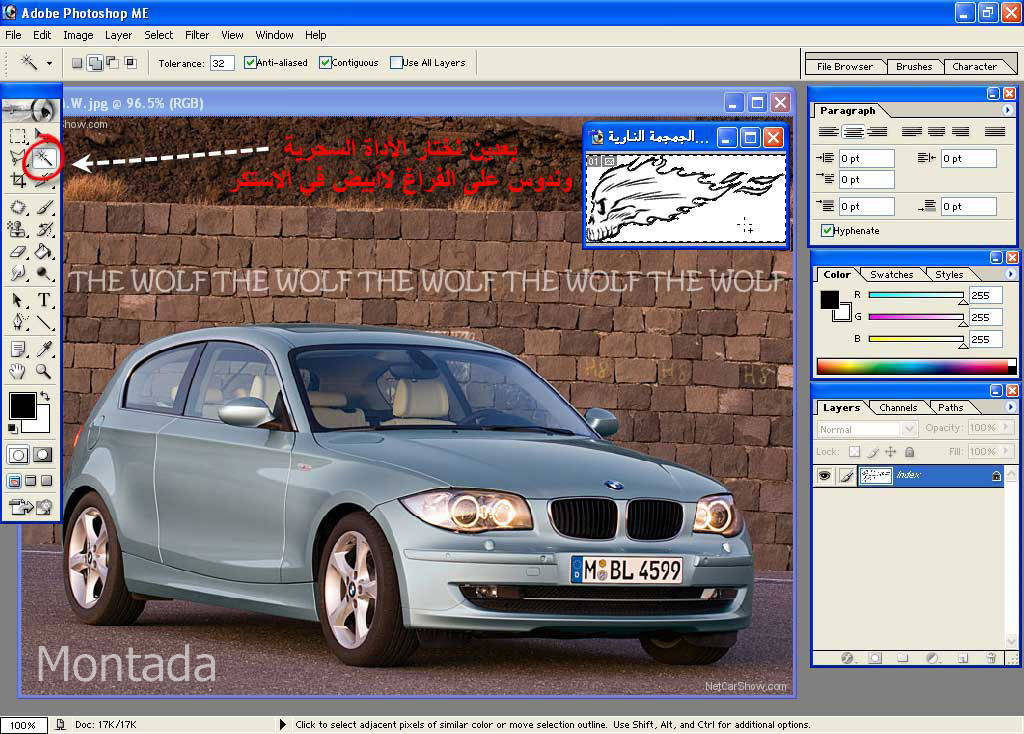Image resolution: width=1024 pixels, height=734 pixels.
Task: Toggle lock position icon
Action: click(891, 452)
